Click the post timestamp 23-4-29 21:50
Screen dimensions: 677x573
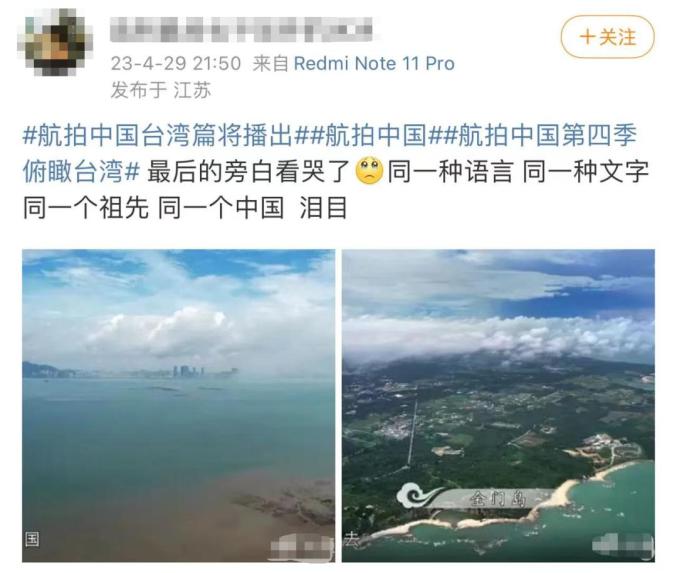176,63
